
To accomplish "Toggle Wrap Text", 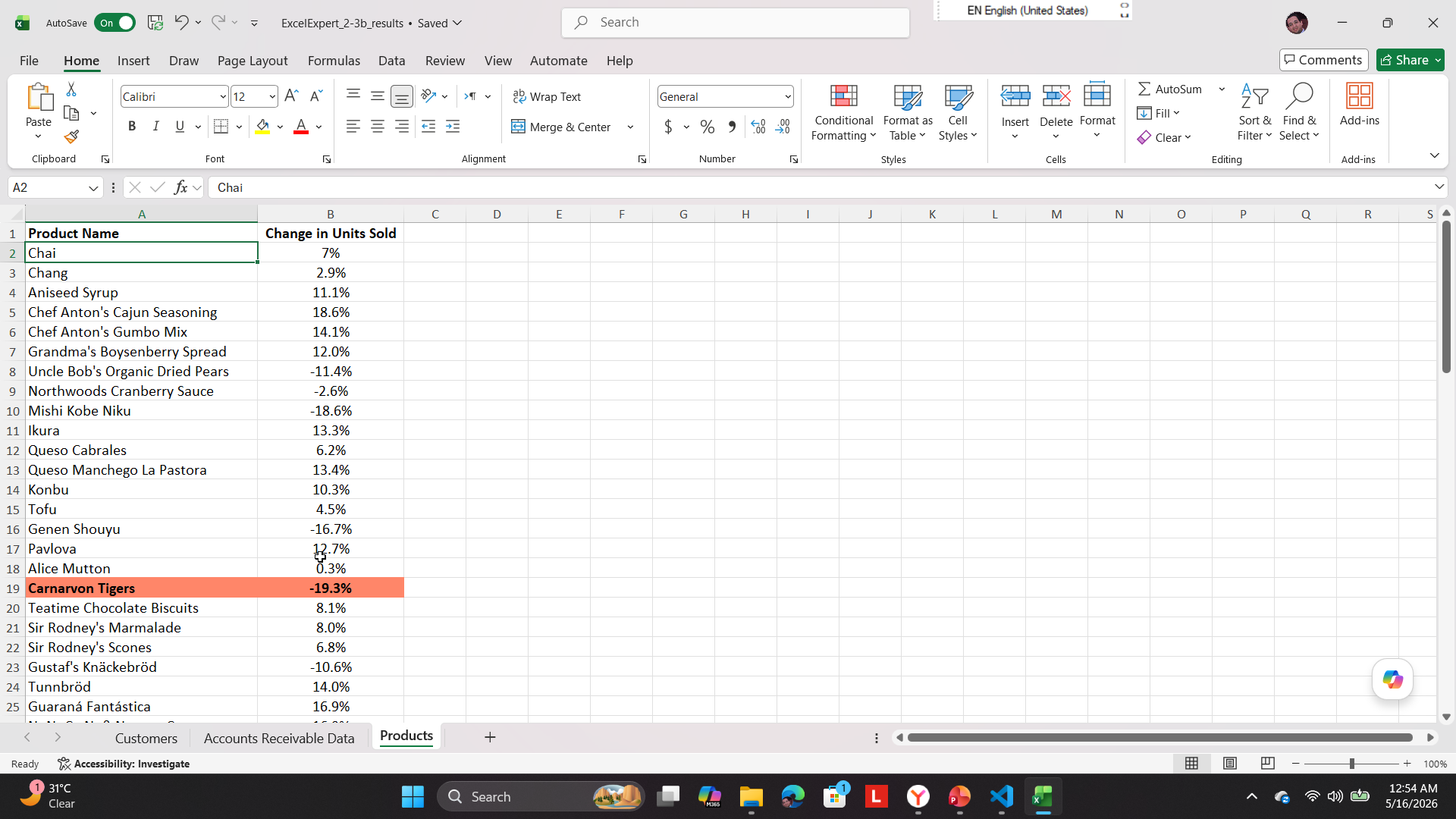I will tap(547, 96).
